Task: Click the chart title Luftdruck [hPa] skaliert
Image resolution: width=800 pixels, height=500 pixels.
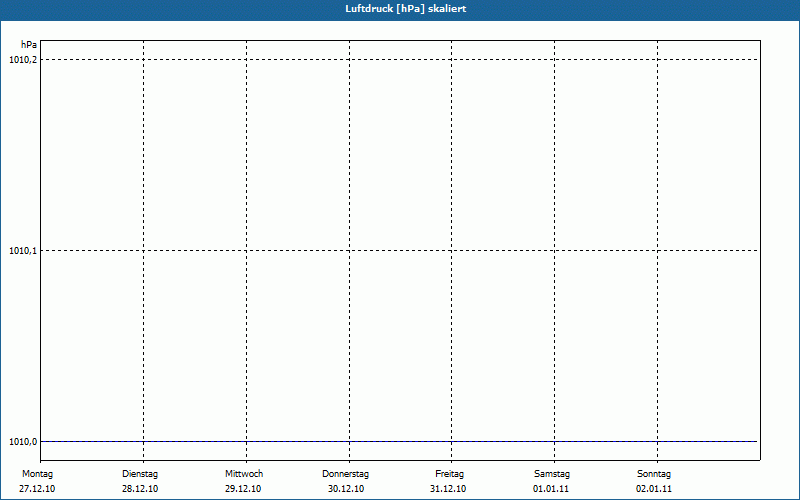Action: [406, 9]
